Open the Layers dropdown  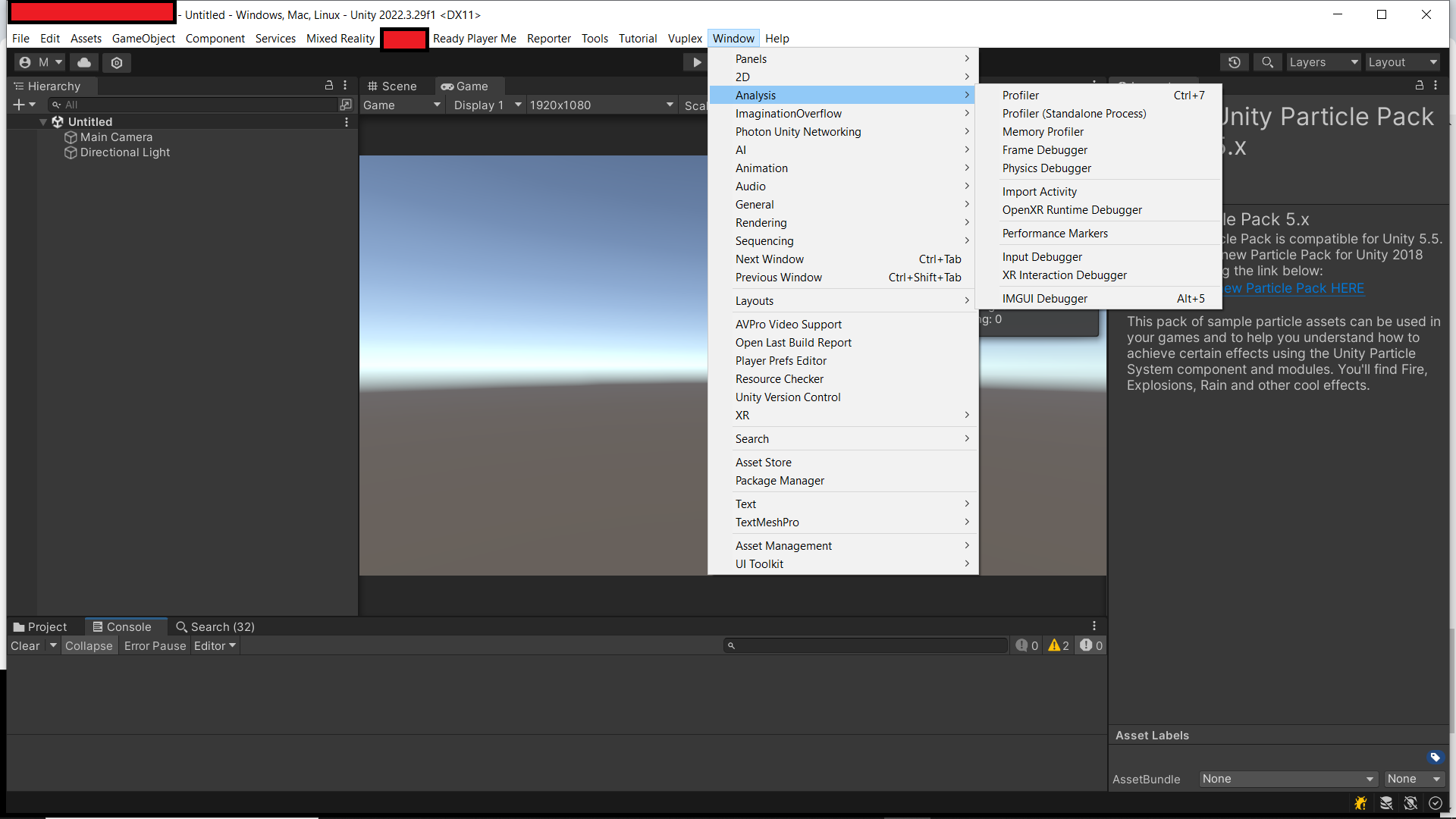[x=1323, y=62]
